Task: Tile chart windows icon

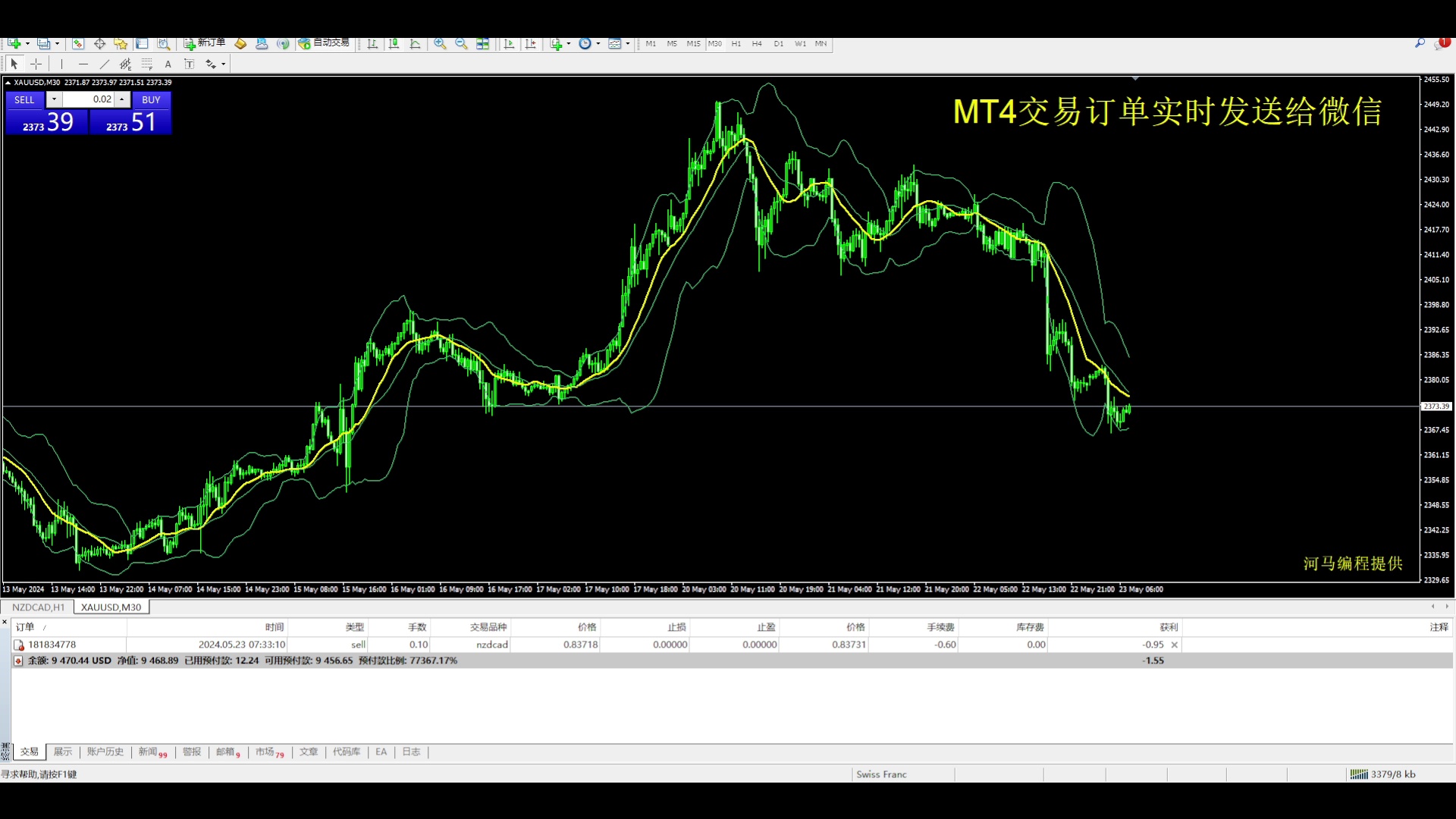Action: click(x=482, y=44)
